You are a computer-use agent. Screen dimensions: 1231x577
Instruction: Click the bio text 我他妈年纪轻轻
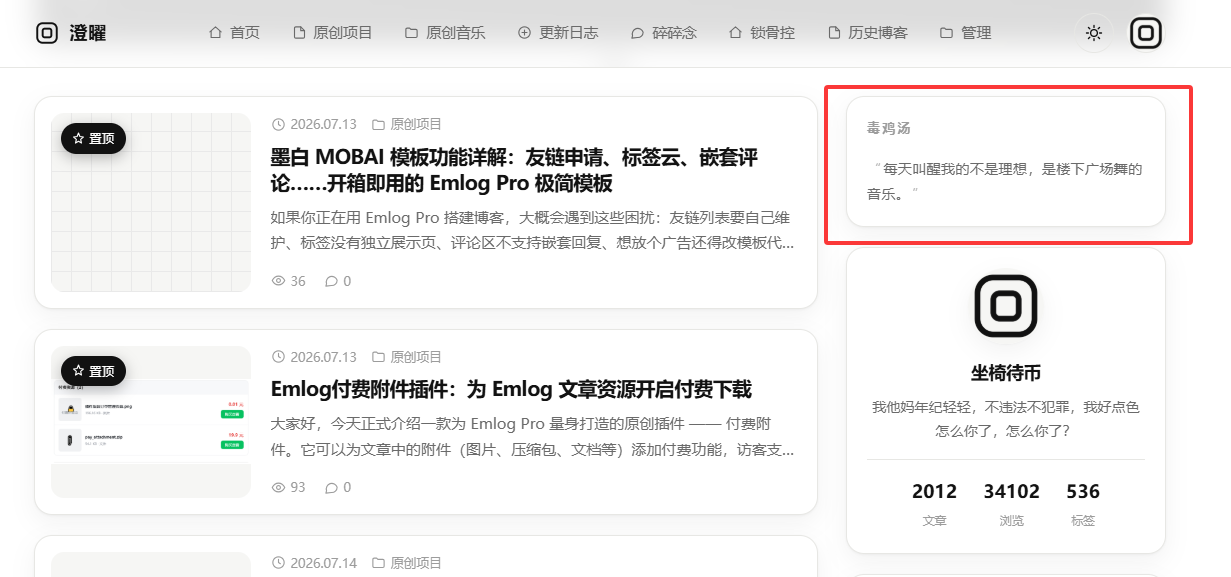pos(1006,419)
